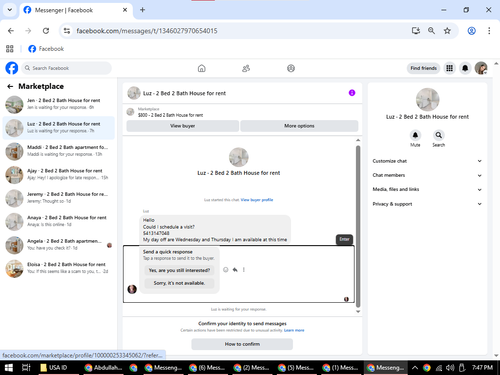
Task: Switch to Abdullah Chrome window on taskbar
Action: pyautogui.click(x=103, y=368)
